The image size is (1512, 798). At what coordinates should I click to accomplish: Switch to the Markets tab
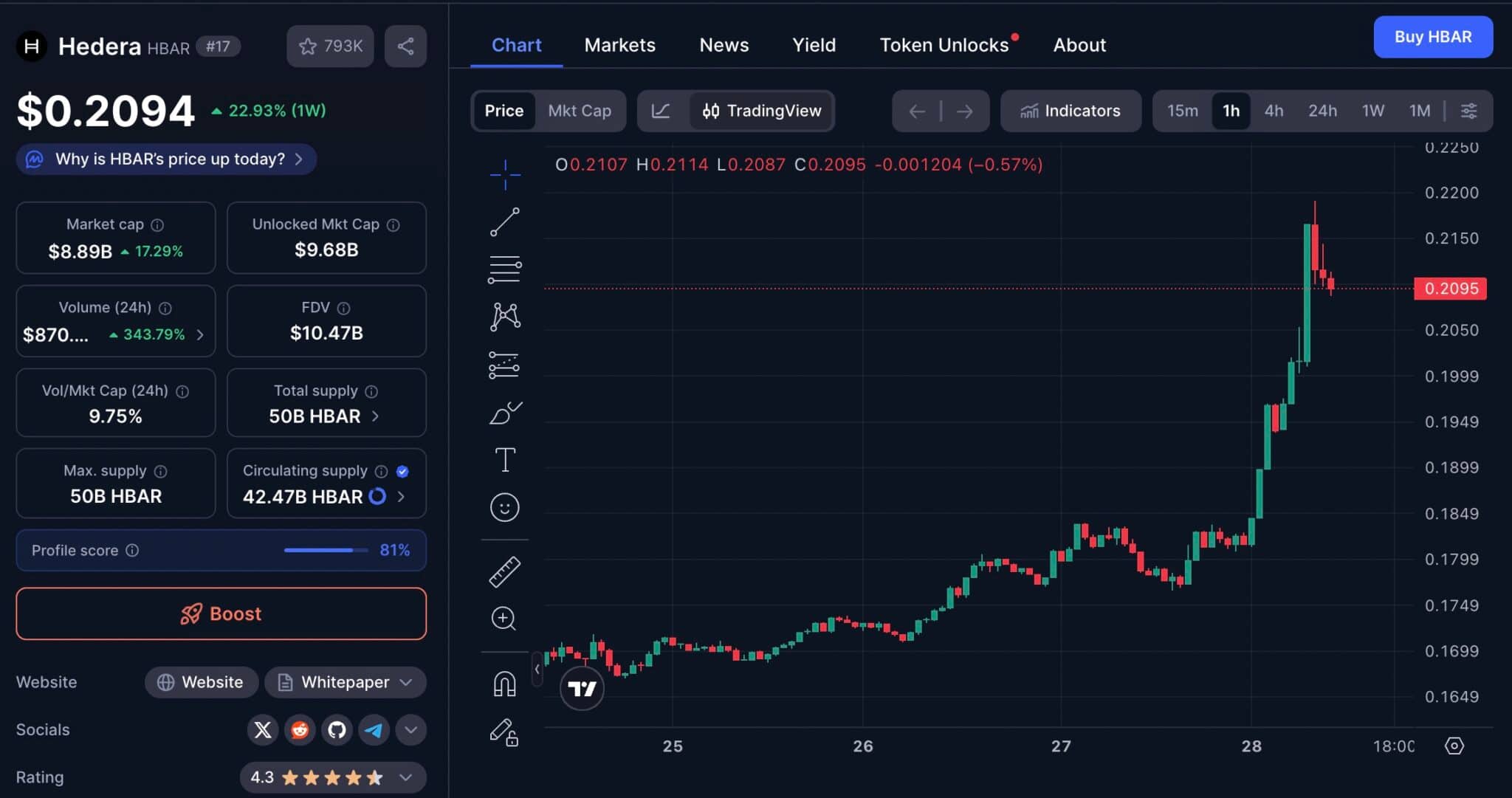tap(619, 45)
